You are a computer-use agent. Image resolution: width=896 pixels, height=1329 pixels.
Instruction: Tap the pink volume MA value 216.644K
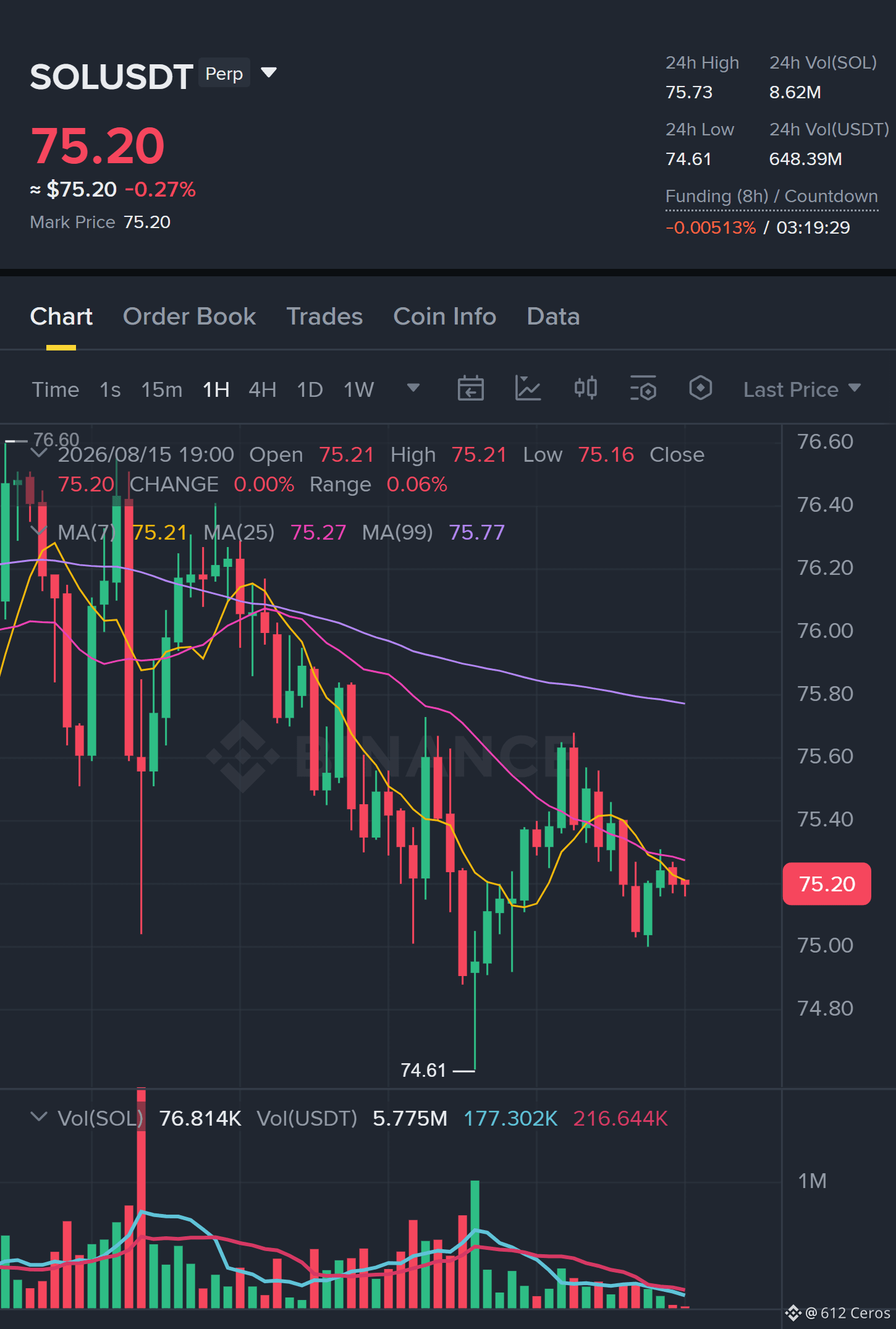pos(620,1118)
